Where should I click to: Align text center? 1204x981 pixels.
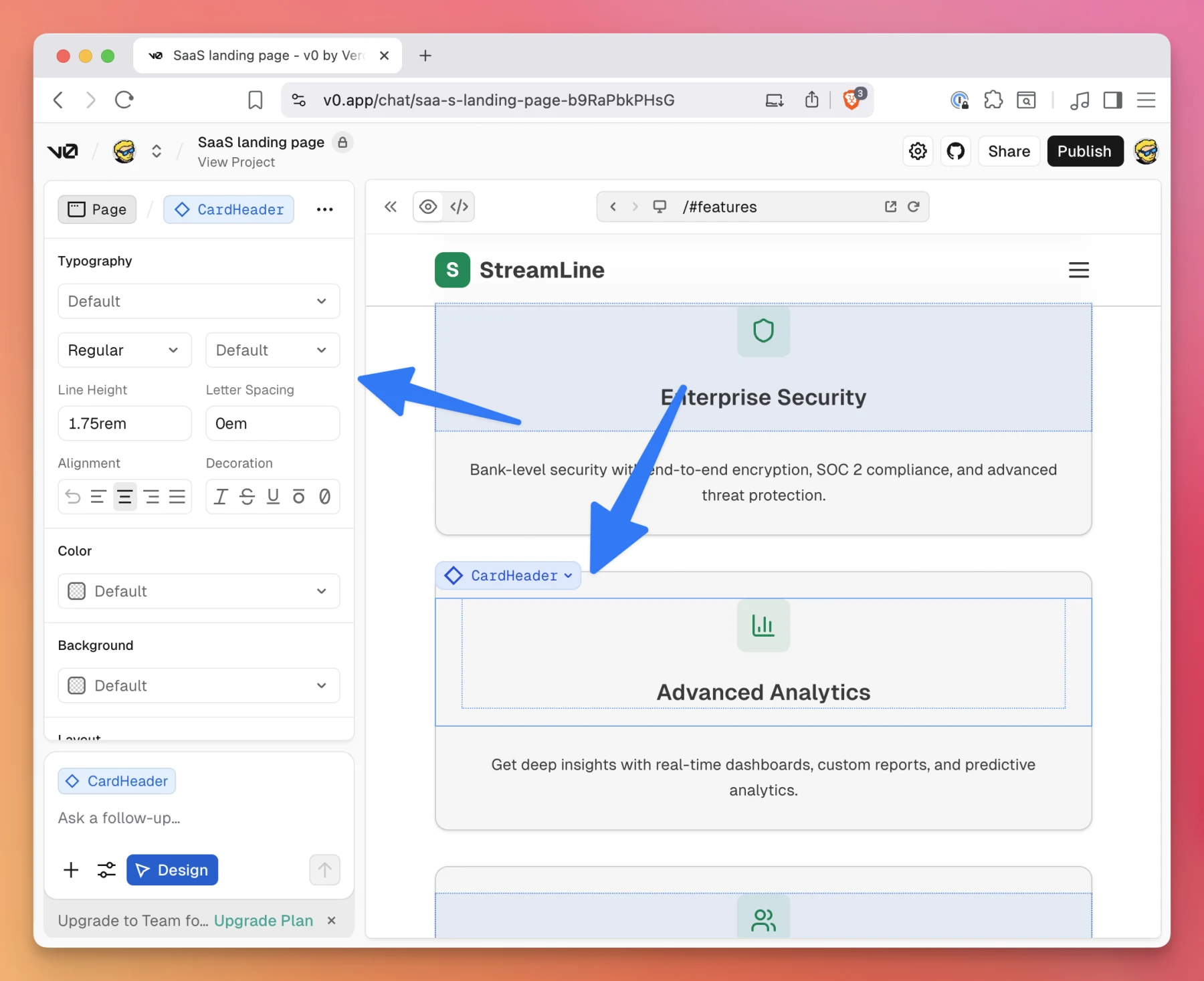pyautogui.click(x=125, y=496)
